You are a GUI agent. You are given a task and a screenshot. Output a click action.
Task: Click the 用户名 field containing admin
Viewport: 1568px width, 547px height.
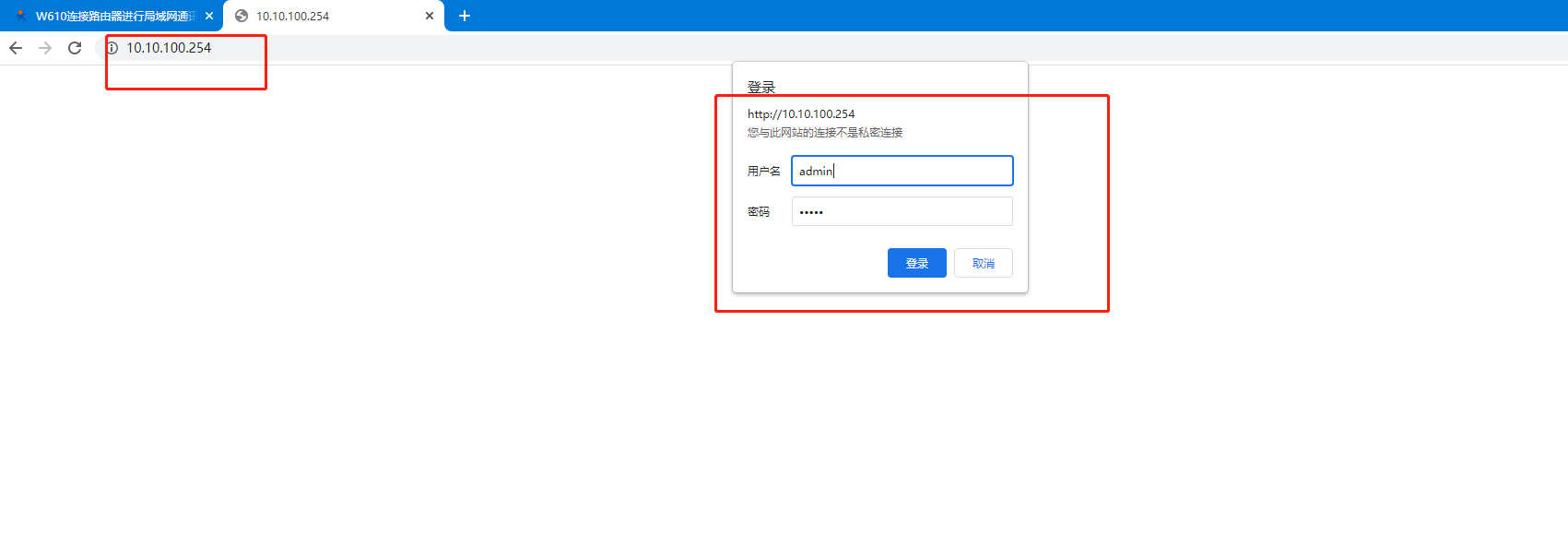pos(902,171)
